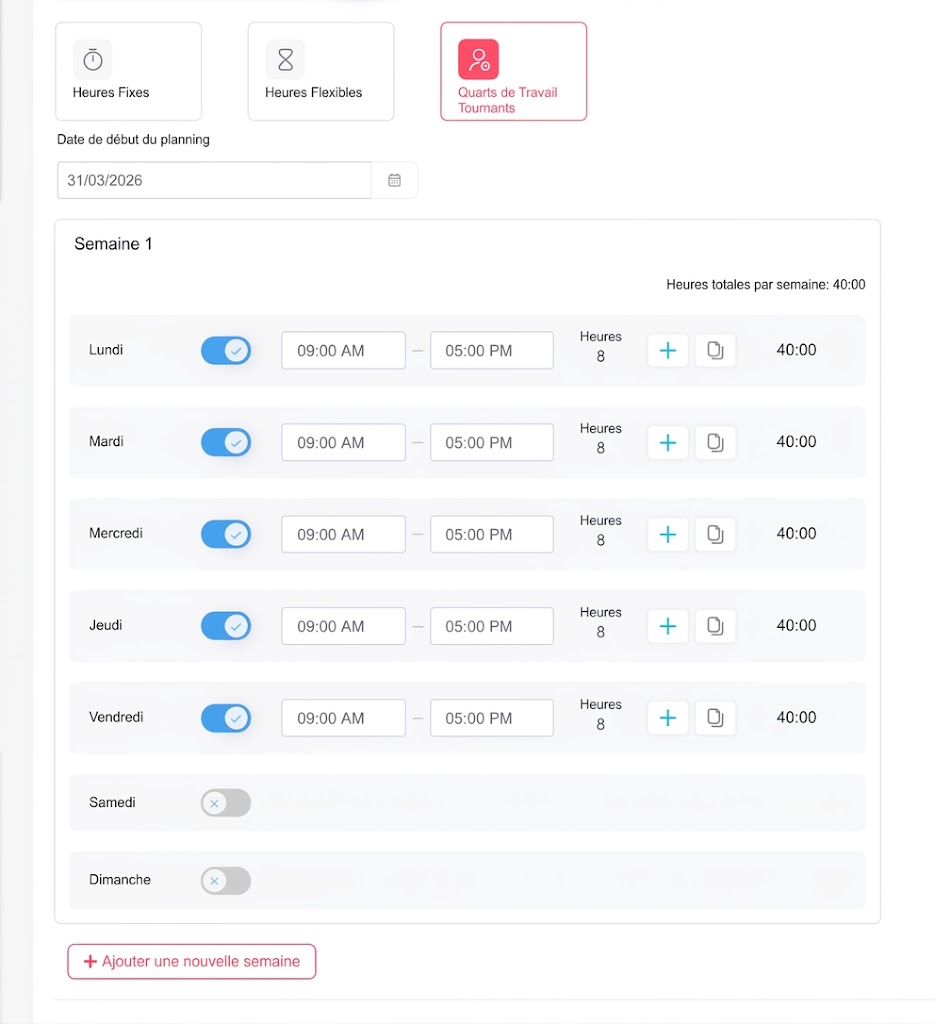This screenshot has width=935, height=1024.
Task: Click the Semaine 1 heading
Action: click(113, 244)
